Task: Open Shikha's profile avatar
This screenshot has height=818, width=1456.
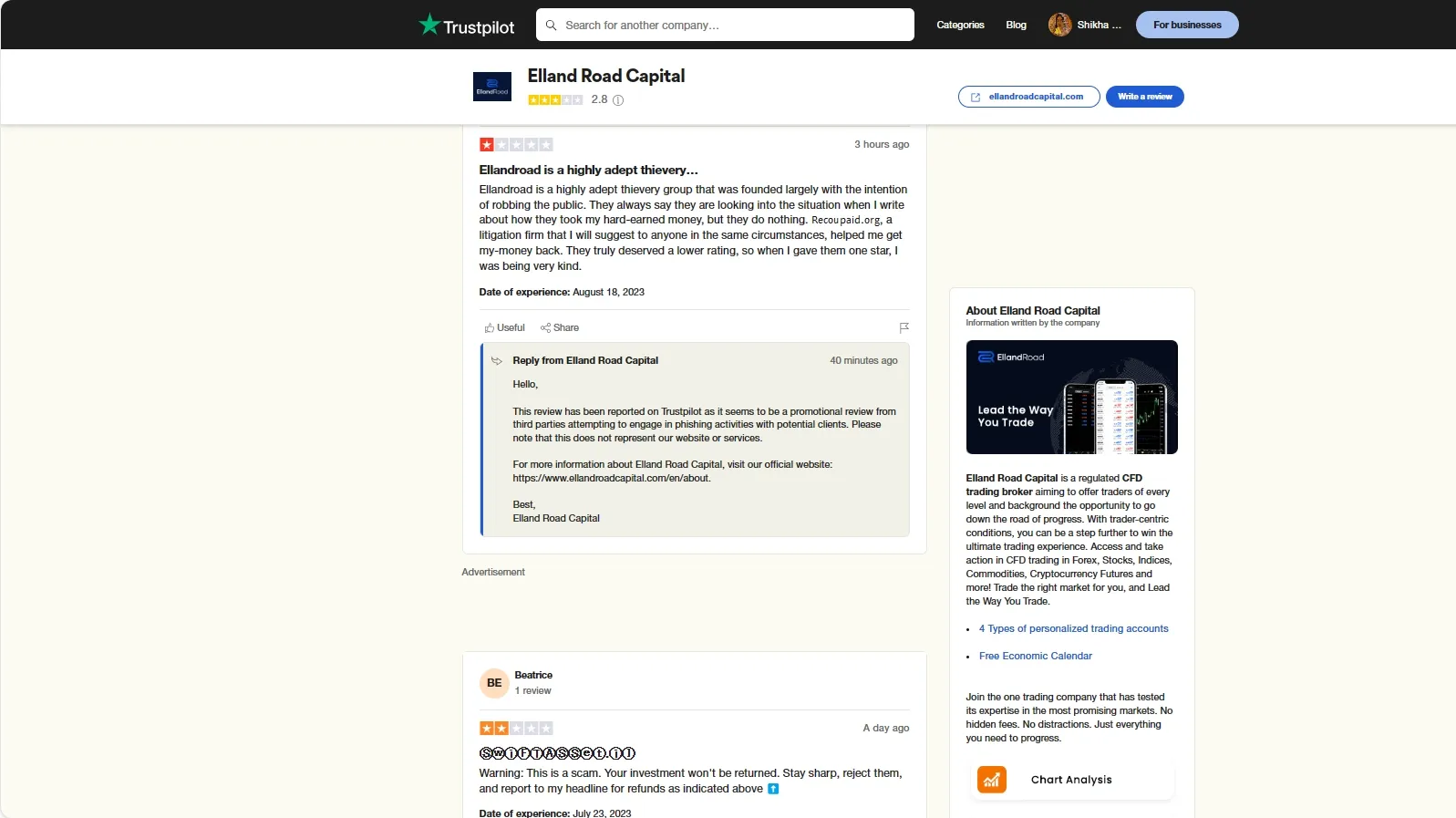Action: (1059, 25)
